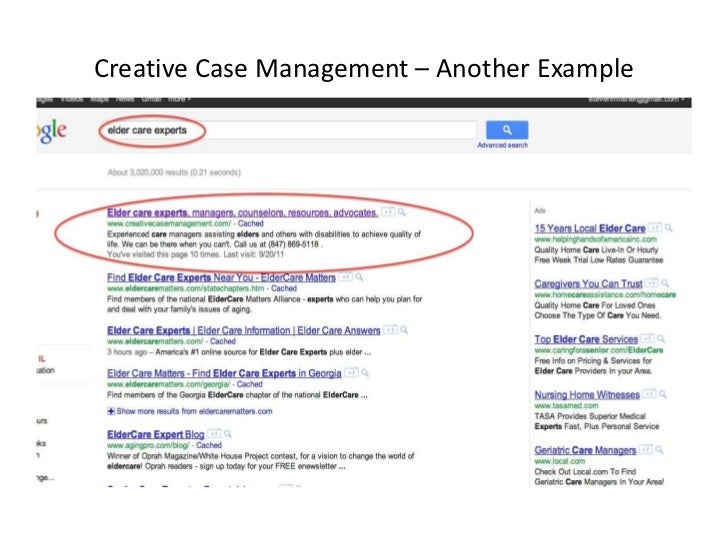Open 'Find Elder Care Experts Near You' result
This screenshot has width=728, height=546.
coord(221,278)
